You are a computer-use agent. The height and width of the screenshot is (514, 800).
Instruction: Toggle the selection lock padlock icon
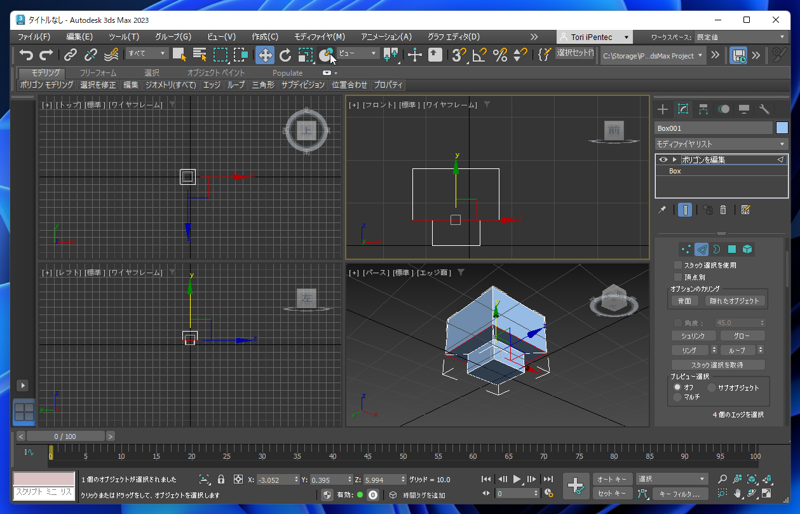(x=221, y=479)
